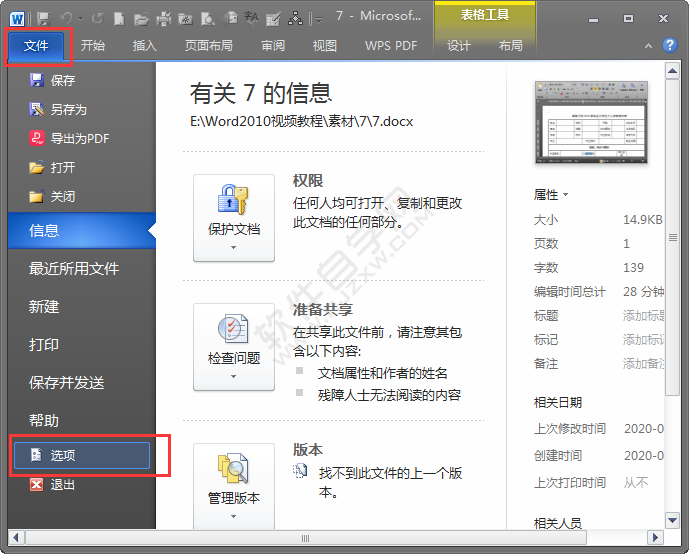This screenshot has width=689, height=554.
Task: Click the 139 word count value
Action: point(633,268)
